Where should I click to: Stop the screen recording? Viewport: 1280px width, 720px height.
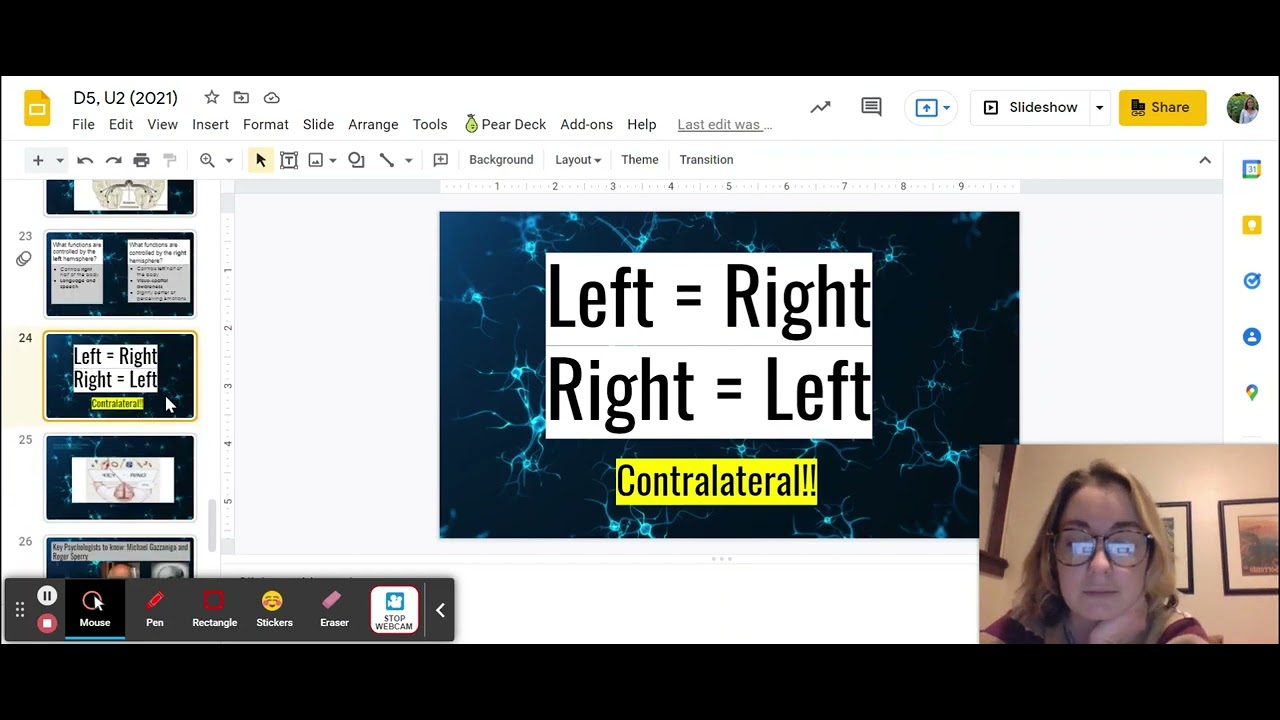47,623
